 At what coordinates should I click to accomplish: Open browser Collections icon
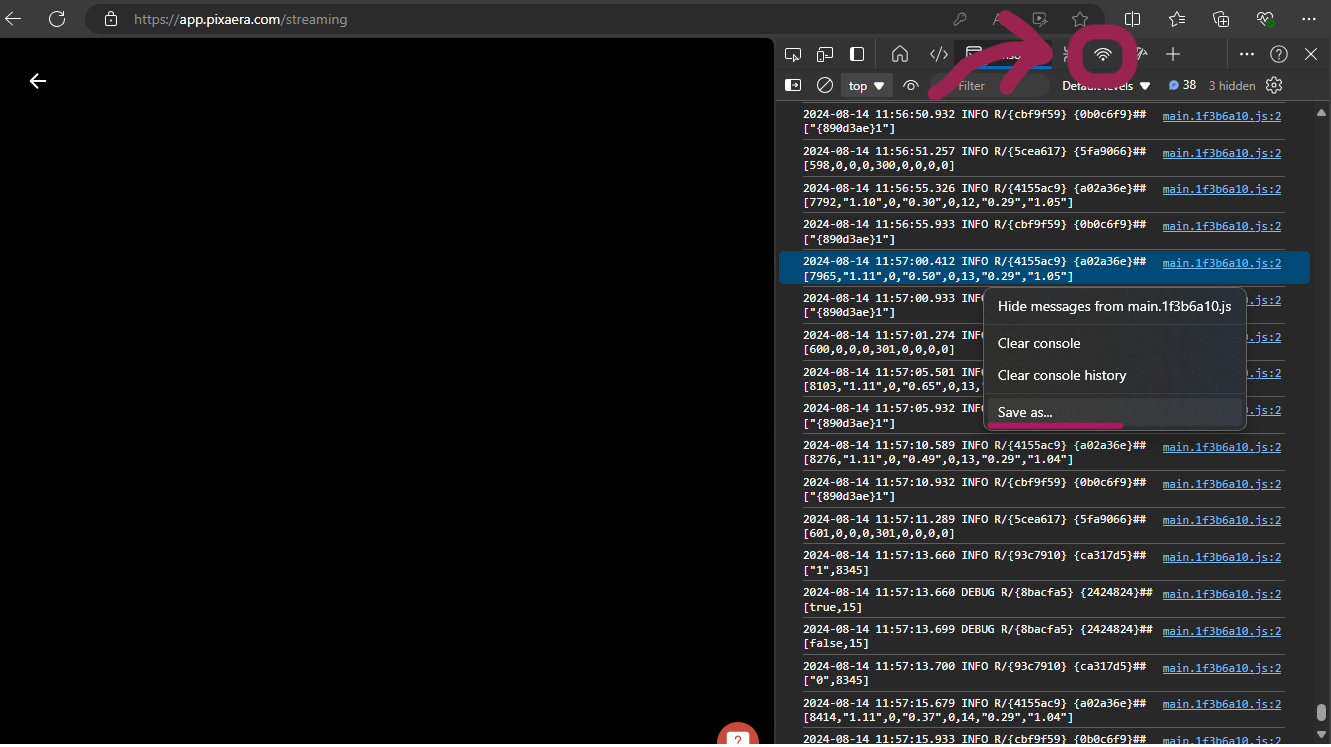(x=1221, y=19)
